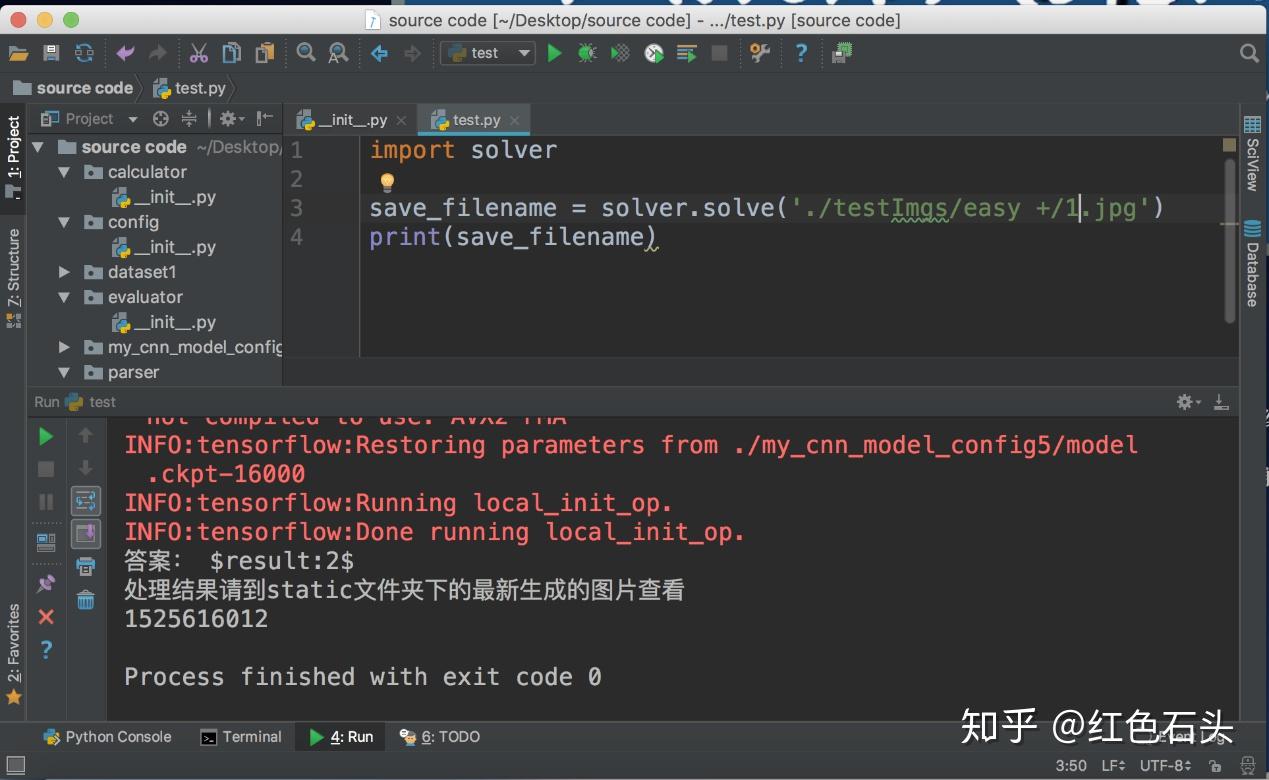Cut selection with scissors icon
Screen dimensions: 1269x780
click(198, 52)
